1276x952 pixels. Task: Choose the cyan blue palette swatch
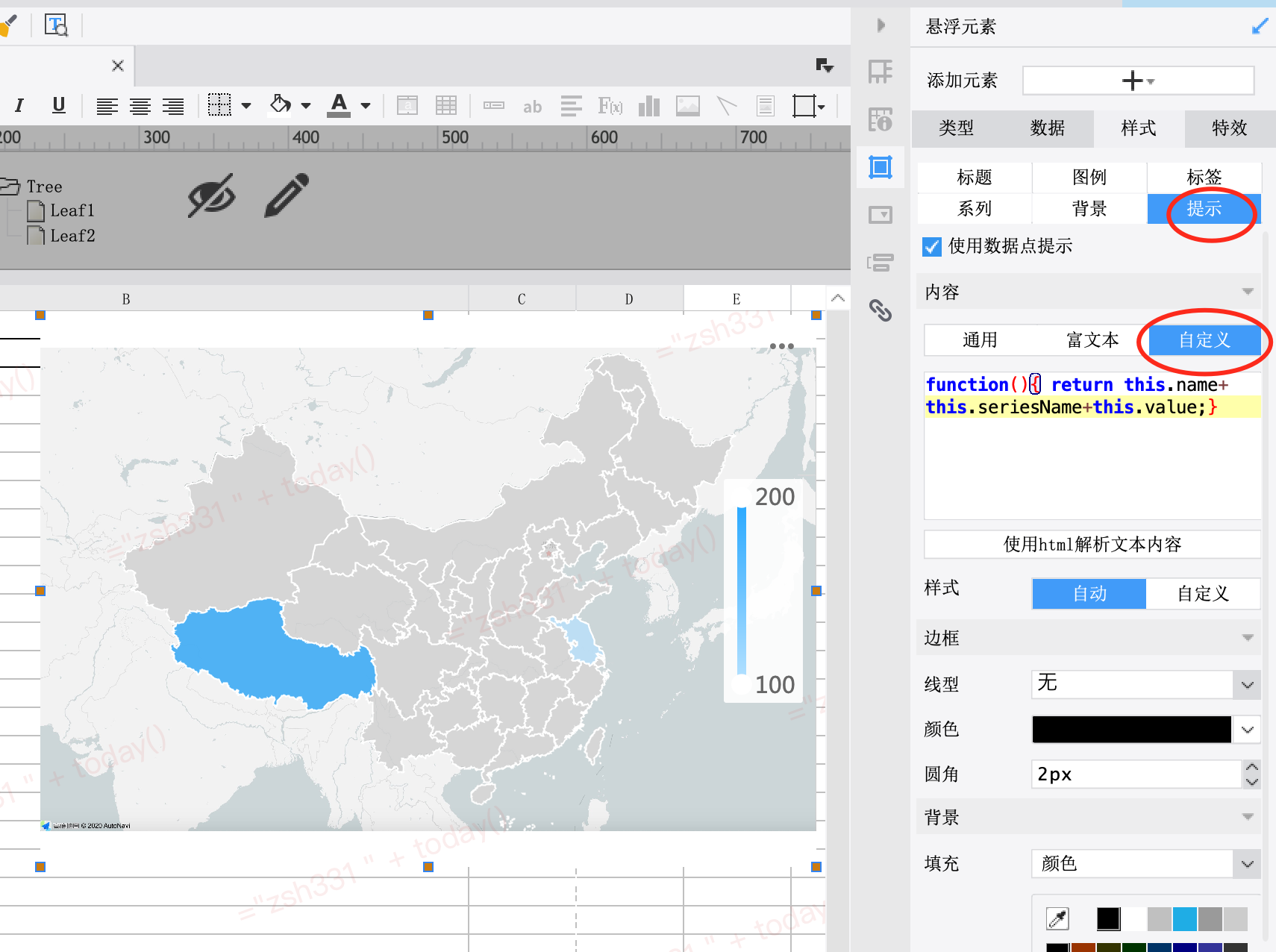coord(1184,919)
